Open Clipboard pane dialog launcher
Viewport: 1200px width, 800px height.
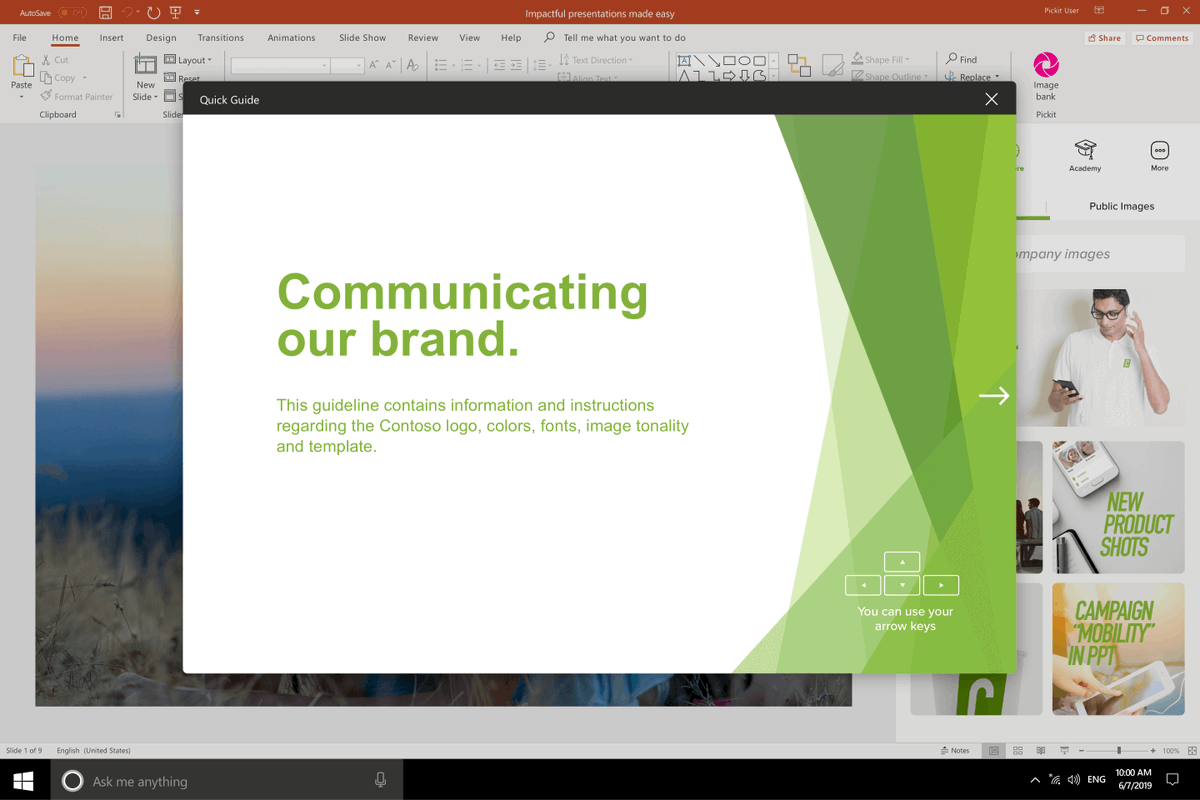[x=118, y=115]
